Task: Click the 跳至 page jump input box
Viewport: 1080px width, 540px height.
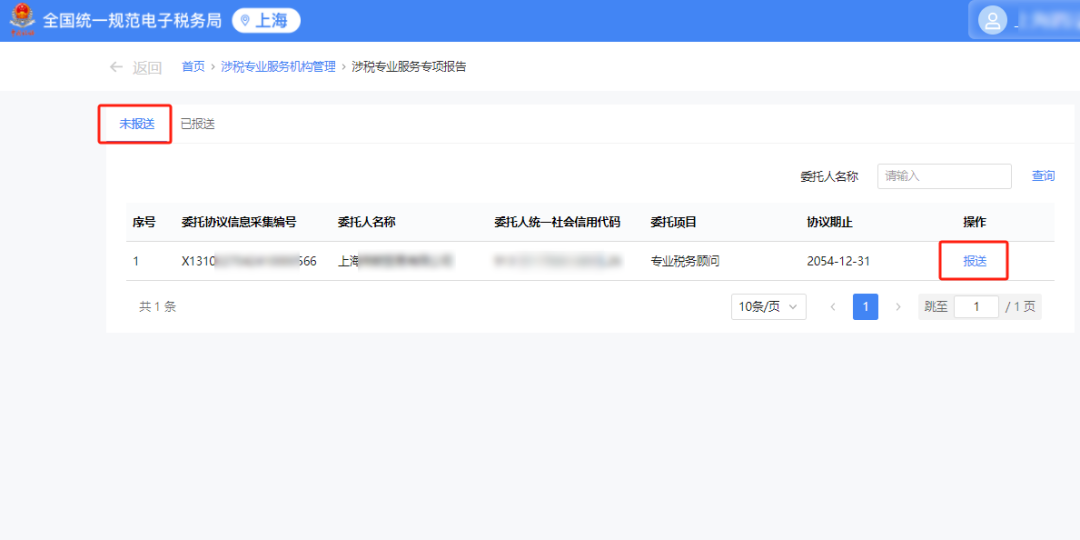Action: [x=976, y=307]
